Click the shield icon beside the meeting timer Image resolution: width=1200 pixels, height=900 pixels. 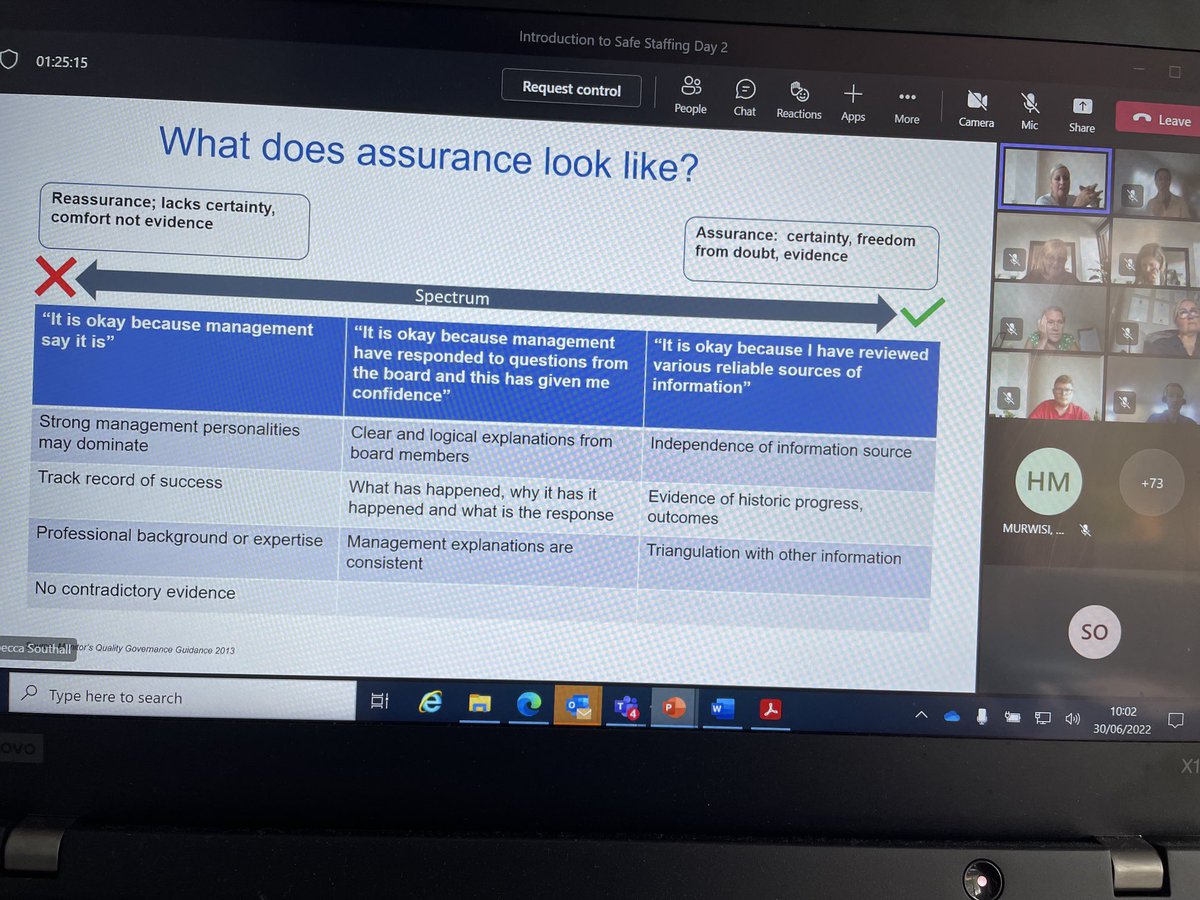pos(9,59)
